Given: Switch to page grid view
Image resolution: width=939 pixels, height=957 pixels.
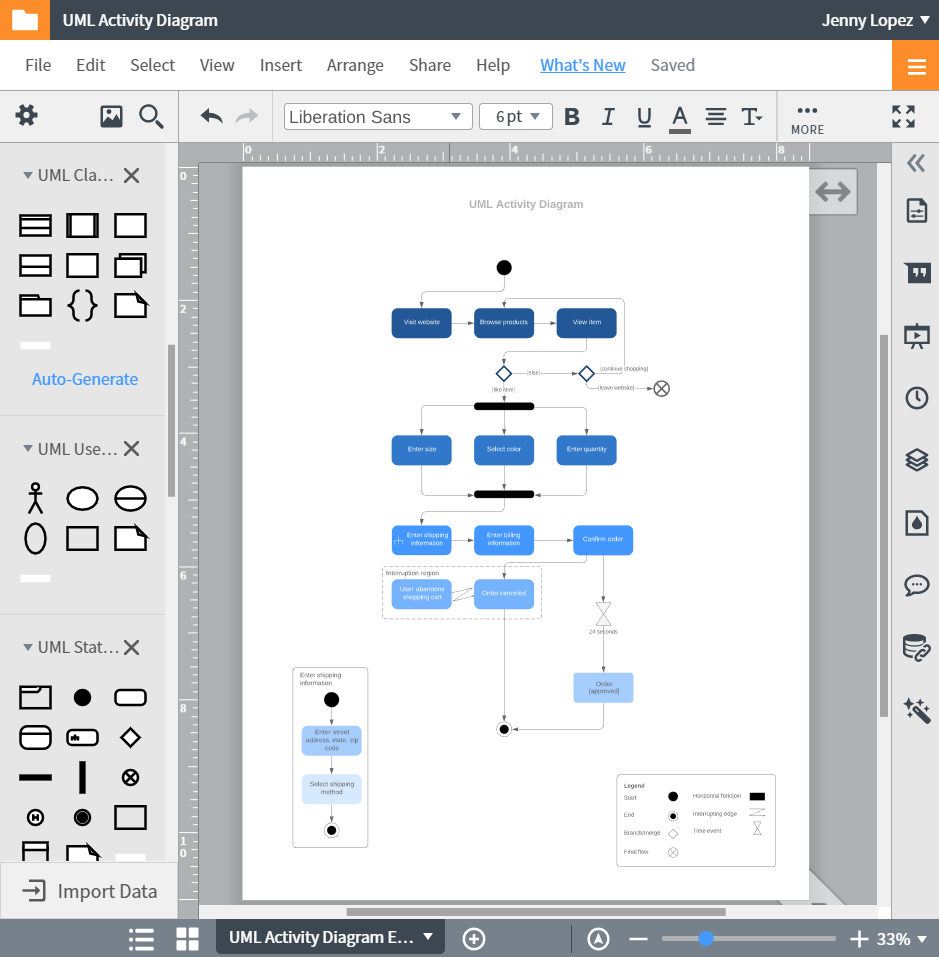Looking at the screenshot, I should [187, 939].
